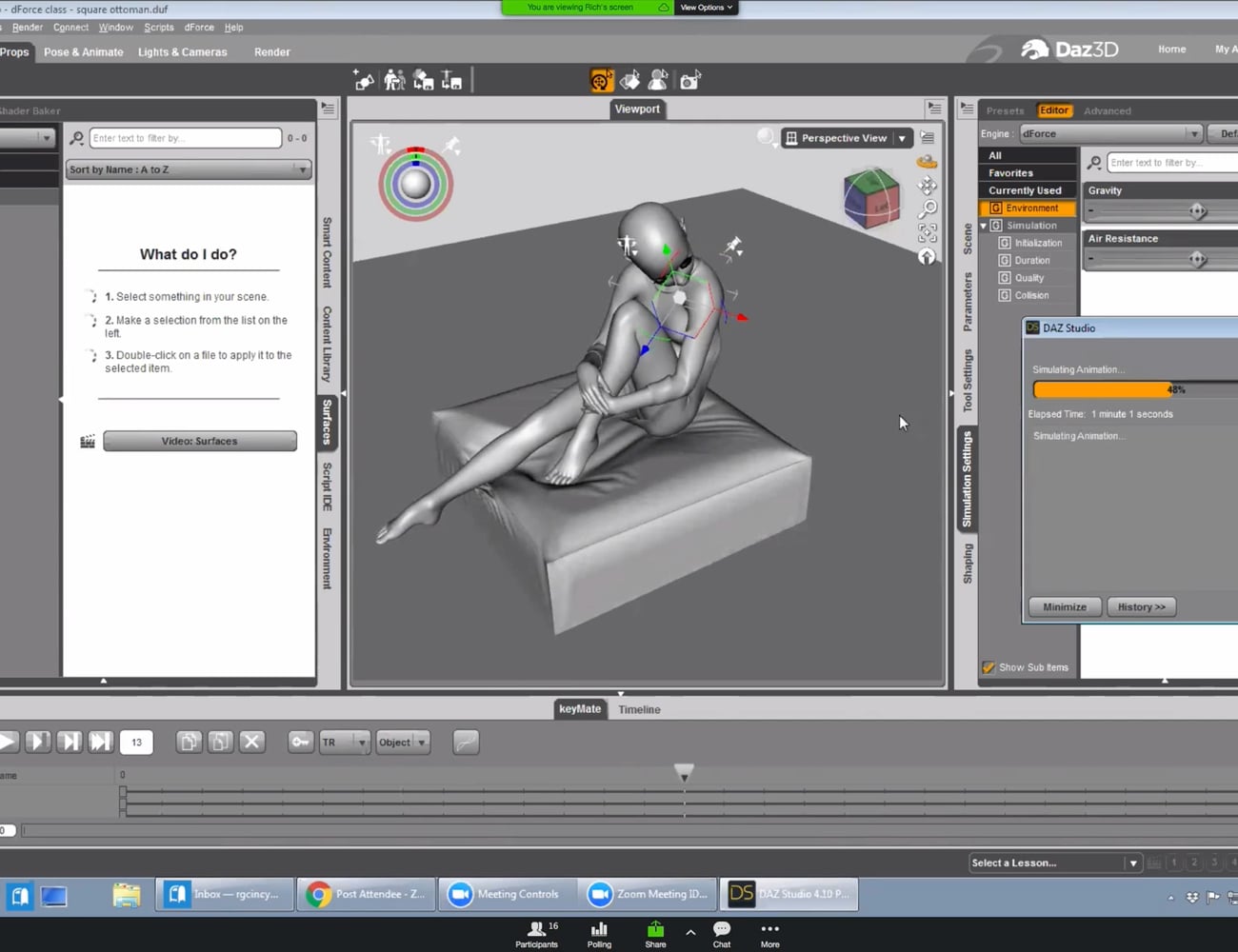
Task: Click the frame number field showing 13
Action: [x=136, y=741]
